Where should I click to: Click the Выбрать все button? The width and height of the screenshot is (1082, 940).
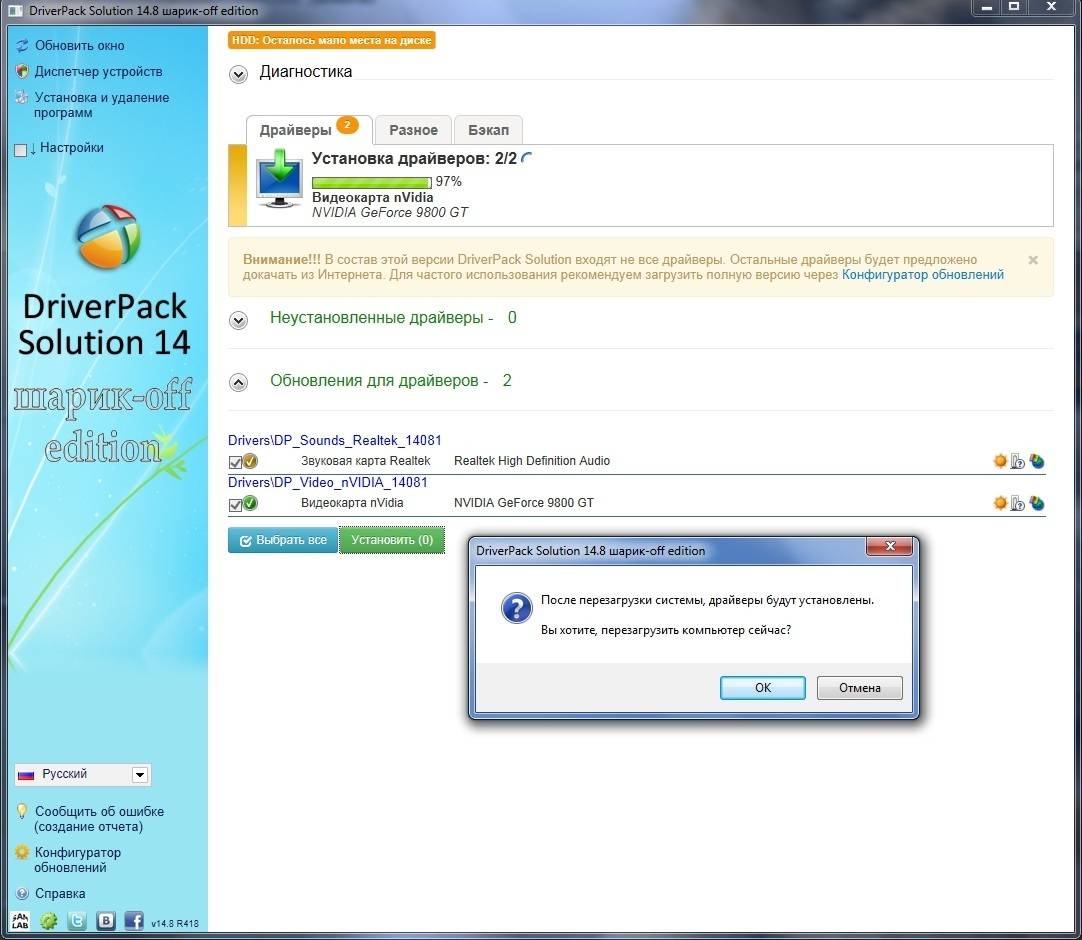pyautogui.click(x=283, y=540)
